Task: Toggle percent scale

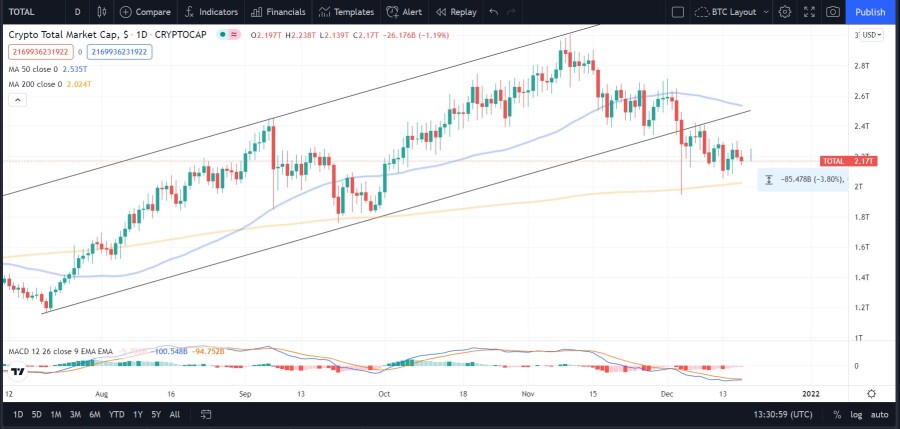Action: pyautogui.click(x=837, y=414)
